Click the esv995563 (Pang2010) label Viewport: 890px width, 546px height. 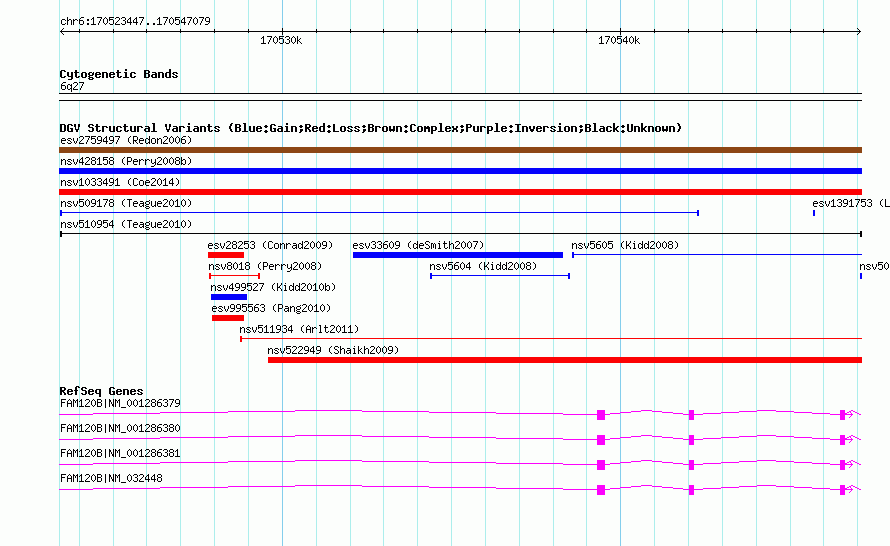click(271, 308)
